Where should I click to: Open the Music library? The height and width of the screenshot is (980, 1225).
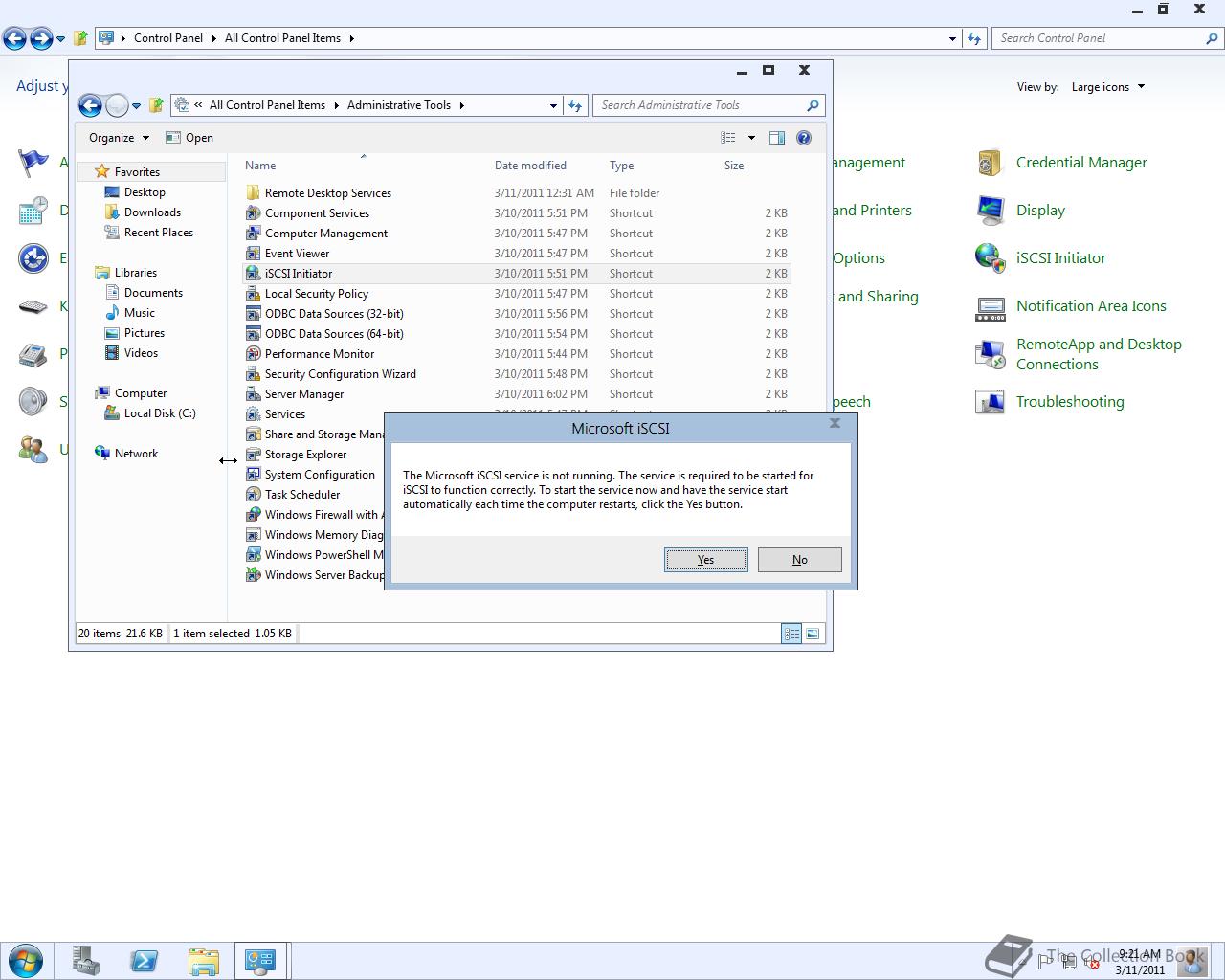139,313
